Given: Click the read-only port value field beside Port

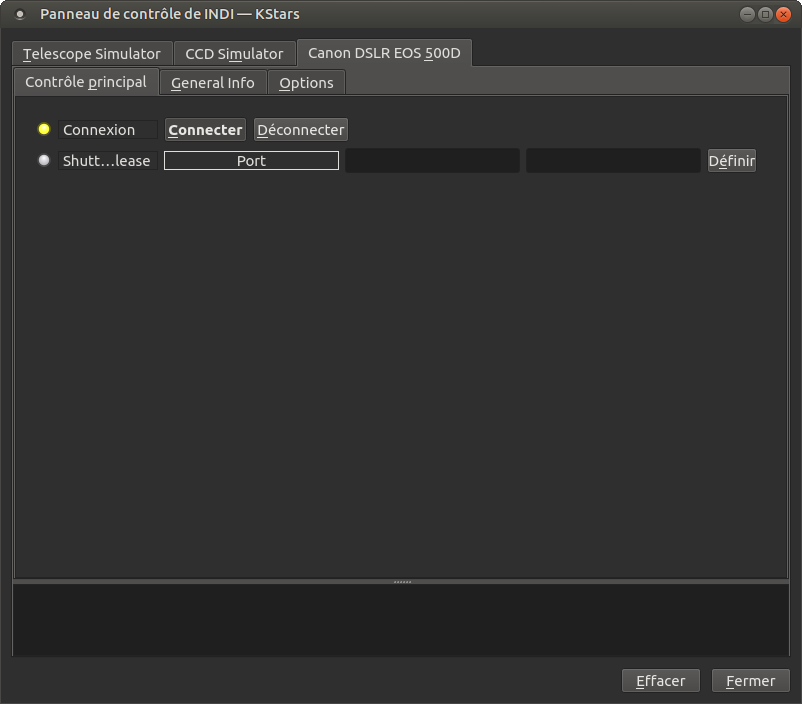Looking at the screenshot, I should point(432,161).
